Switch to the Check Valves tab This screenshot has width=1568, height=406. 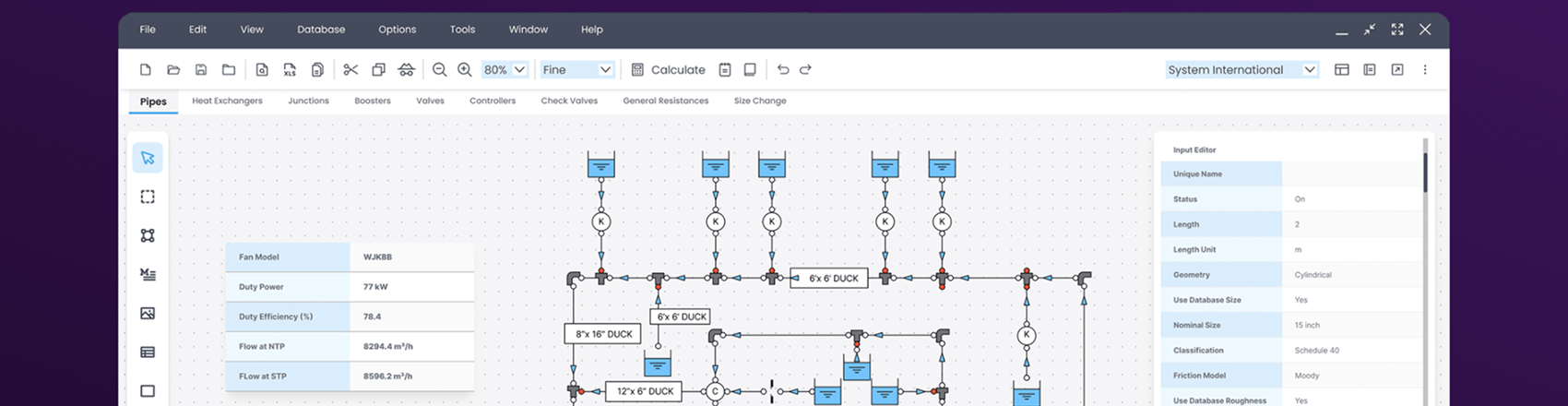pyautogui.click(x=569, y=101)
